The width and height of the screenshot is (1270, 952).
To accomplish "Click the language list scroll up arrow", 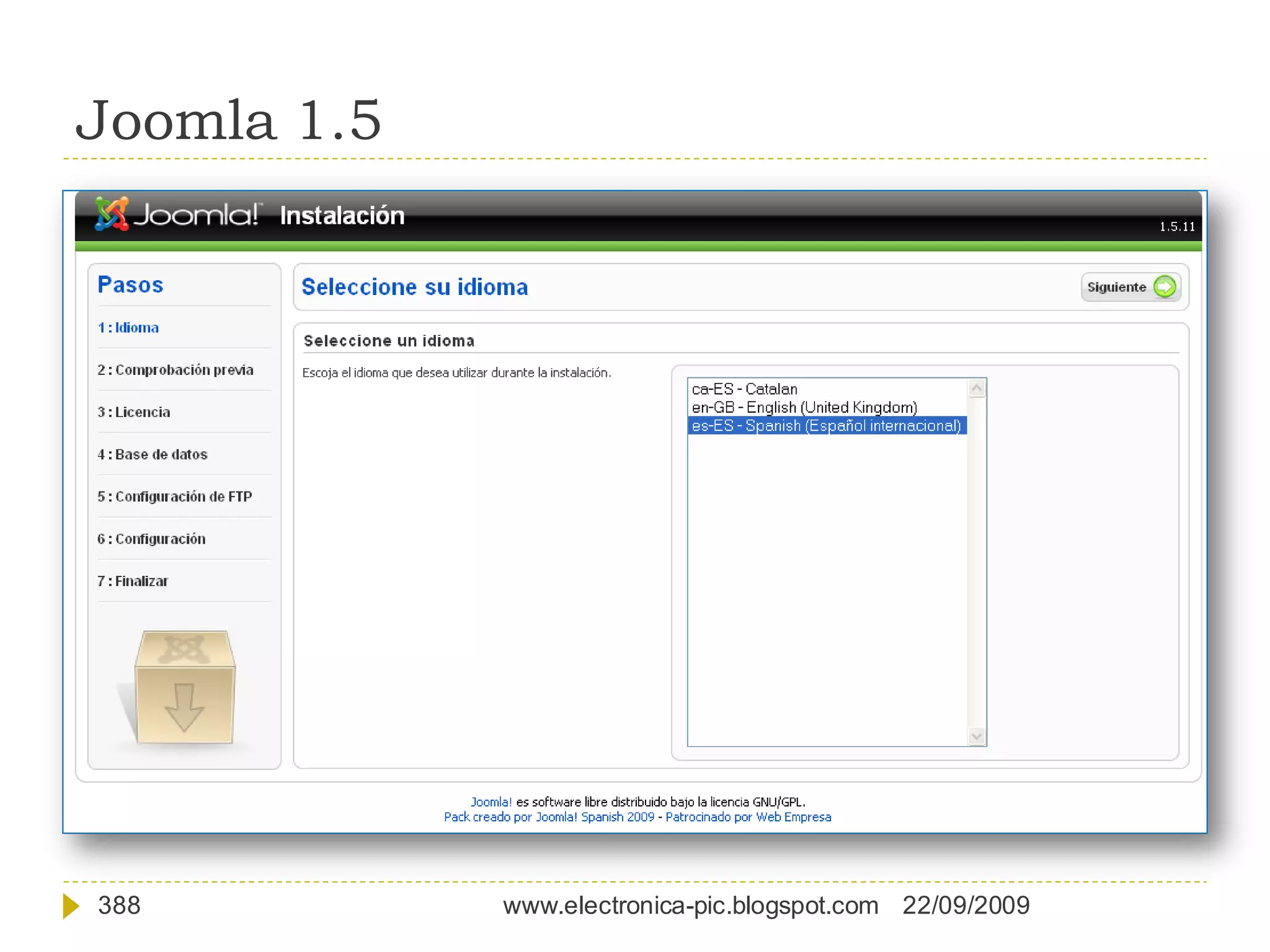I will pyautogui.click(x=977, y=389).
